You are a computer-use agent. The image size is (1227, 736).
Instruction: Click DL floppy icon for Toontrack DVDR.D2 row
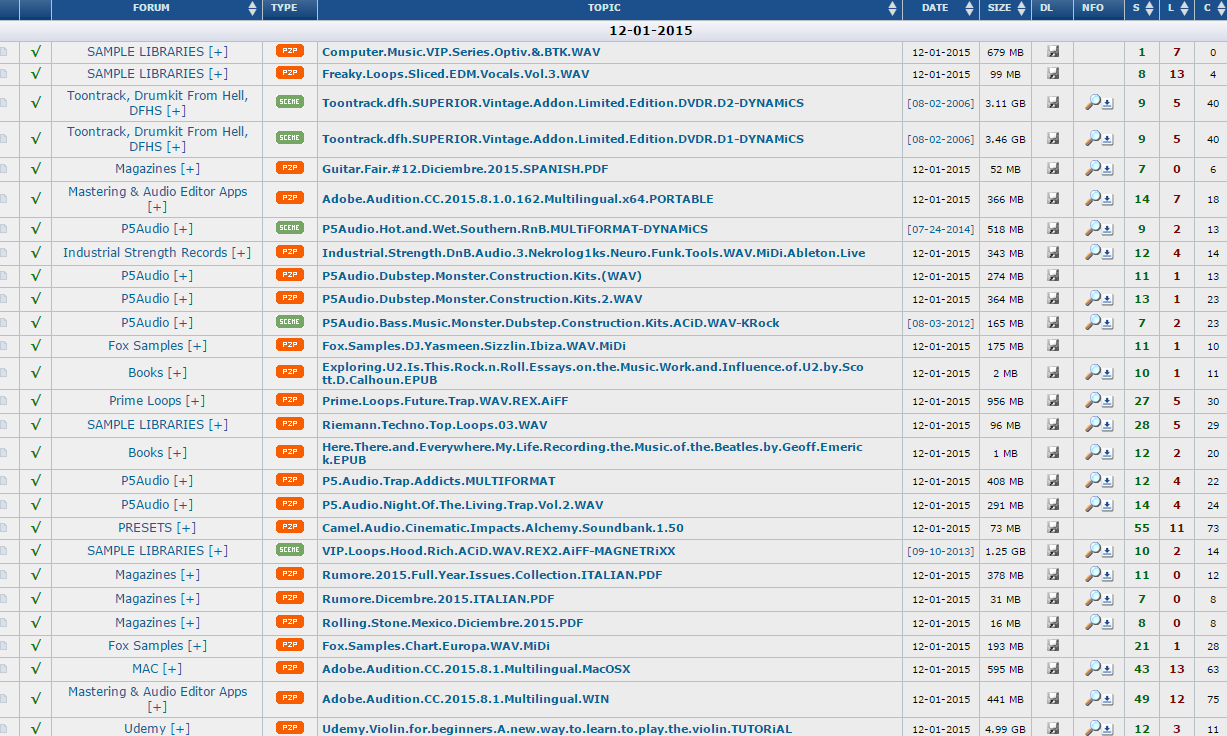pos(1053,103)
